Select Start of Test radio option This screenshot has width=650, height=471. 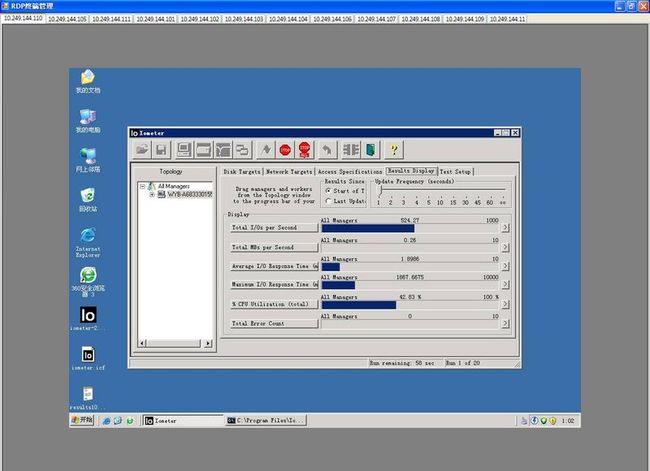coord(328,191)
